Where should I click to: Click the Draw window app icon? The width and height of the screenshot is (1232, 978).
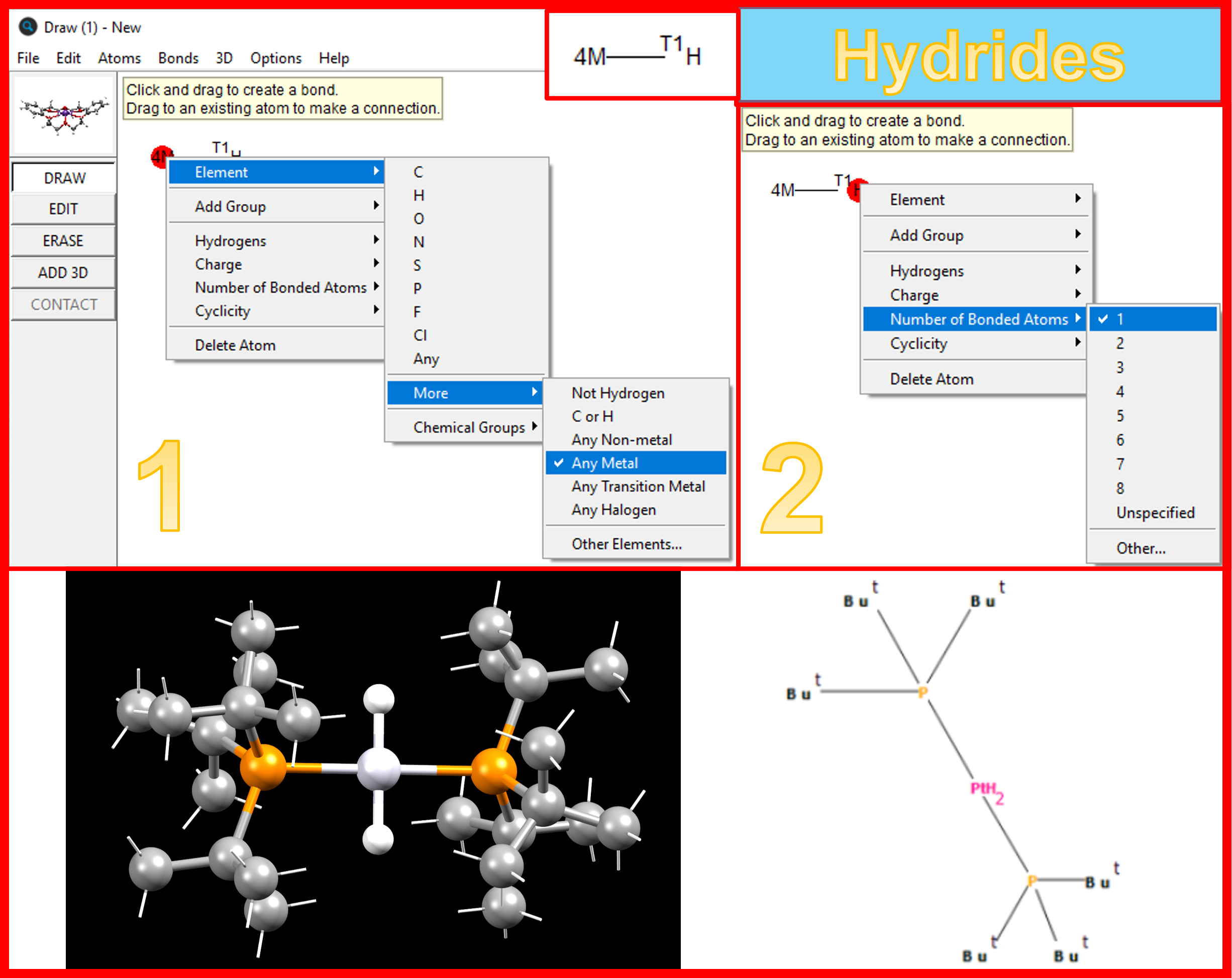coord(28,27)
